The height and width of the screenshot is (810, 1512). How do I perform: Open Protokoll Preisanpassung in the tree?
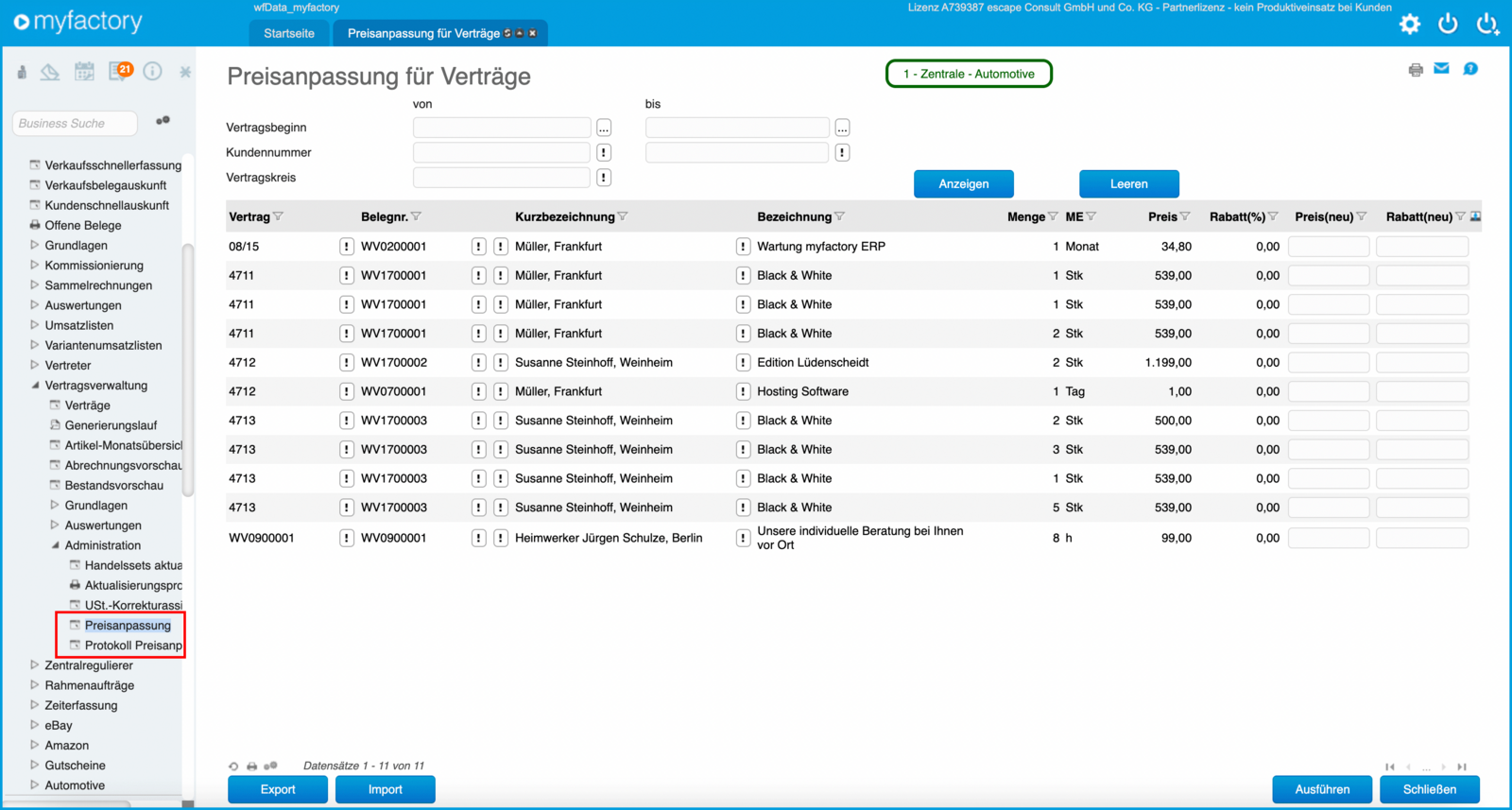[x=133, y=646]
